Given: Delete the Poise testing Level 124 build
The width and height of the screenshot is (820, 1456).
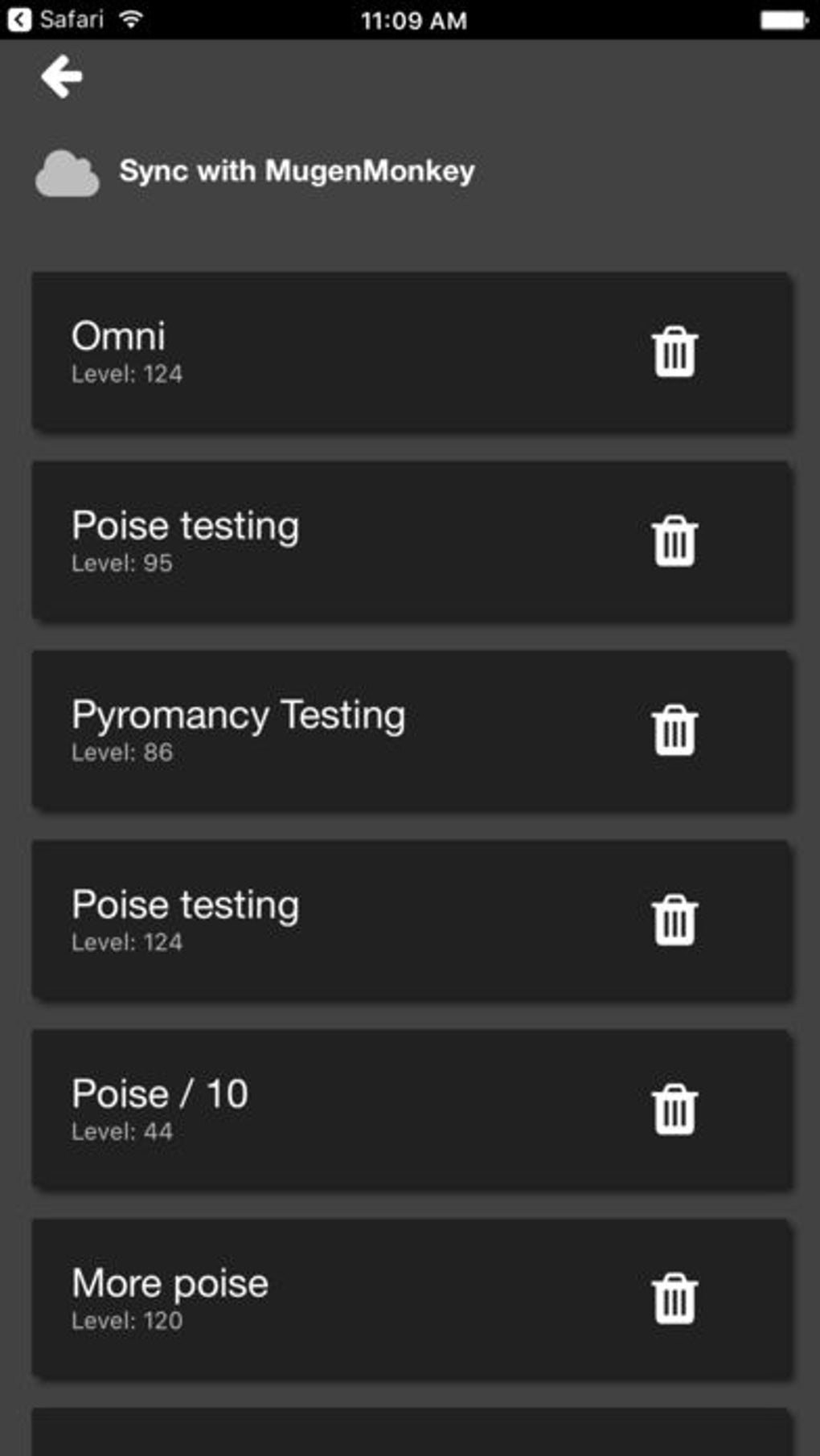Looking at the screenshot, I should pos(674,920).
